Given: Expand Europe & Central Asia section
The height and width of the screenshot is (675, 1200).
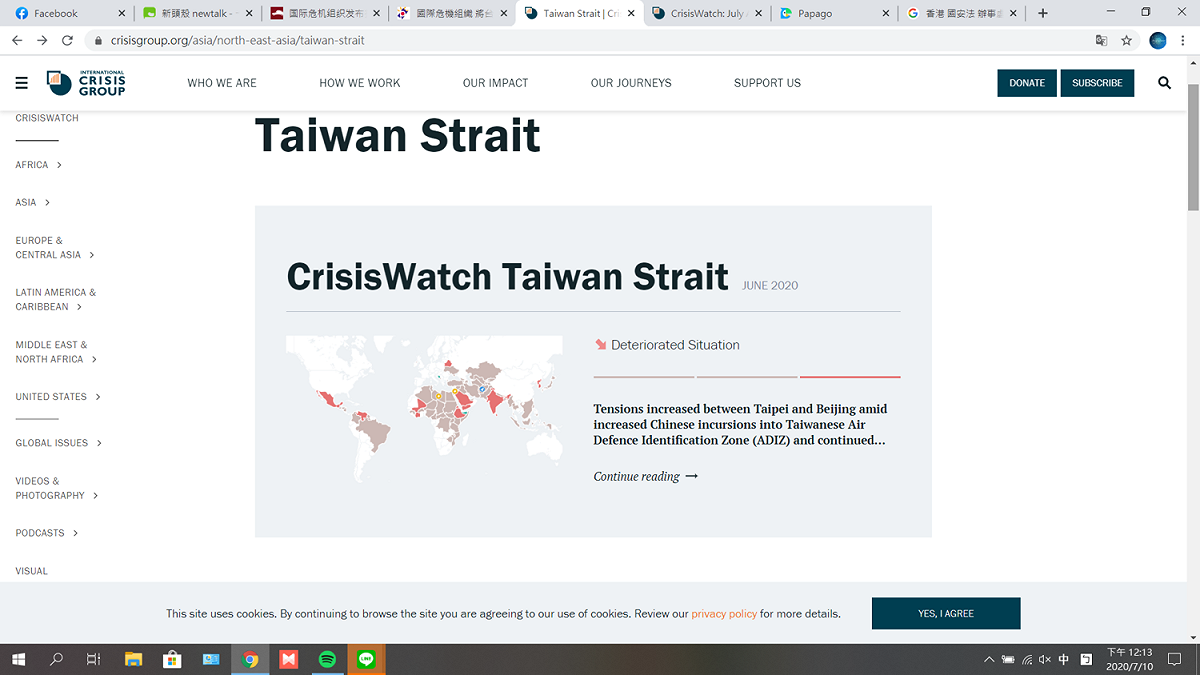Looking at the screenshot, I should click(x=54, y=247).
